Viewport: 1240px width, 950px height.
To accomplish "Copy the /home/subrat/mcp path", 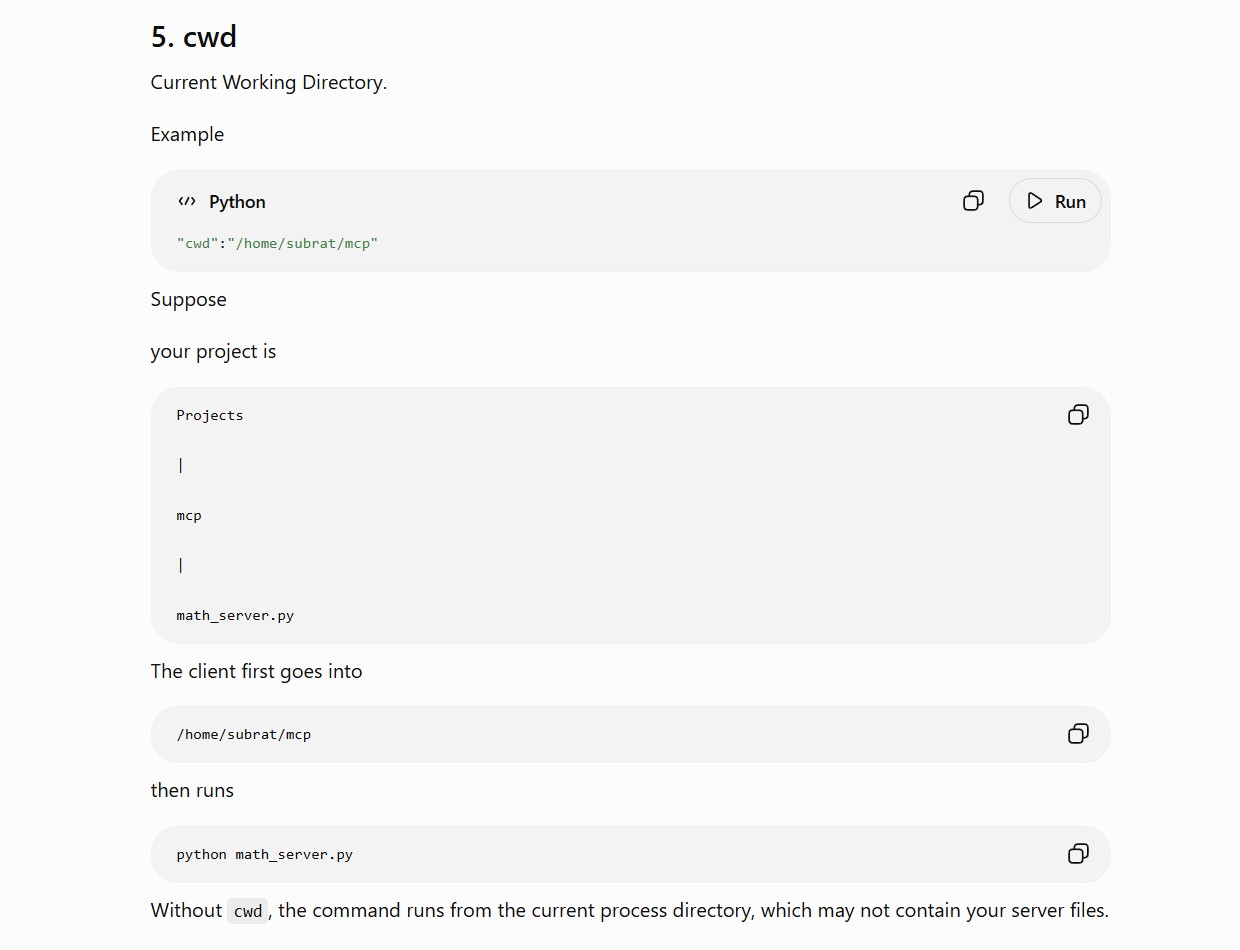I will [1078, 734].
